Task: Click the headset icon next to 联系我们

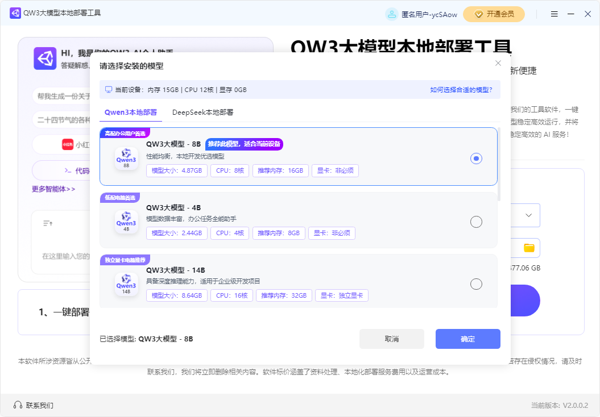Action: (x=16, y=405)
